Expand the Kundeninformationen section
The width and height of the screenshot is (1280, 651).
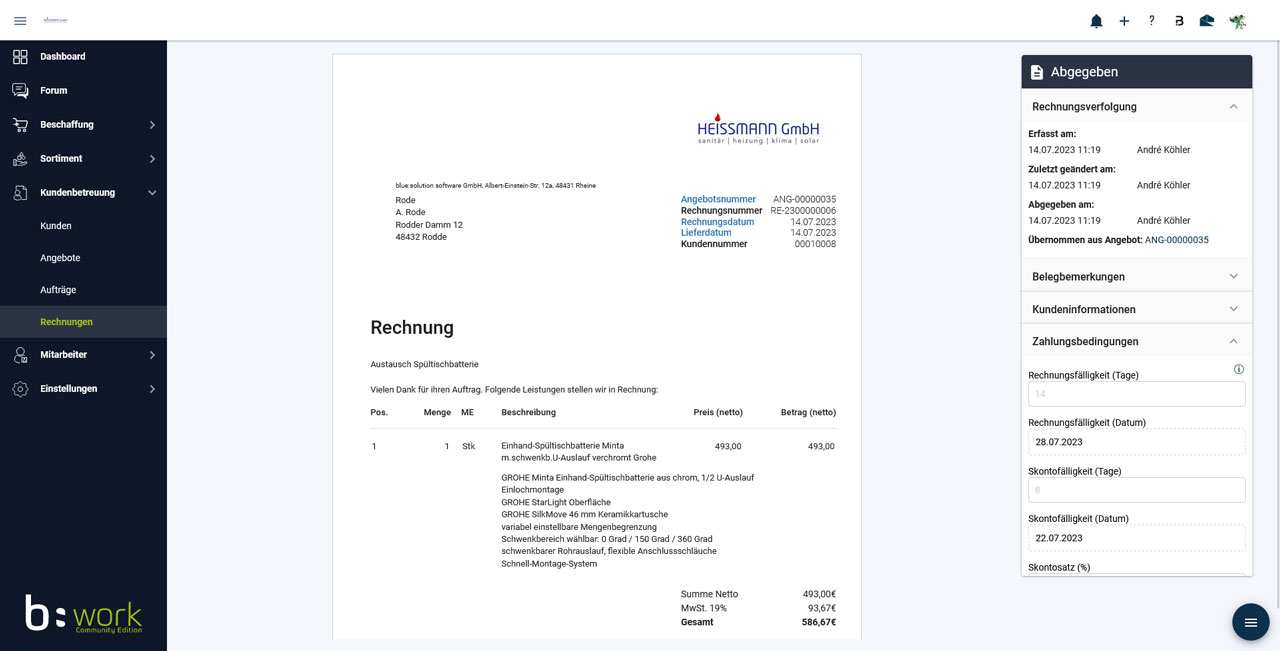[1233, 309]
